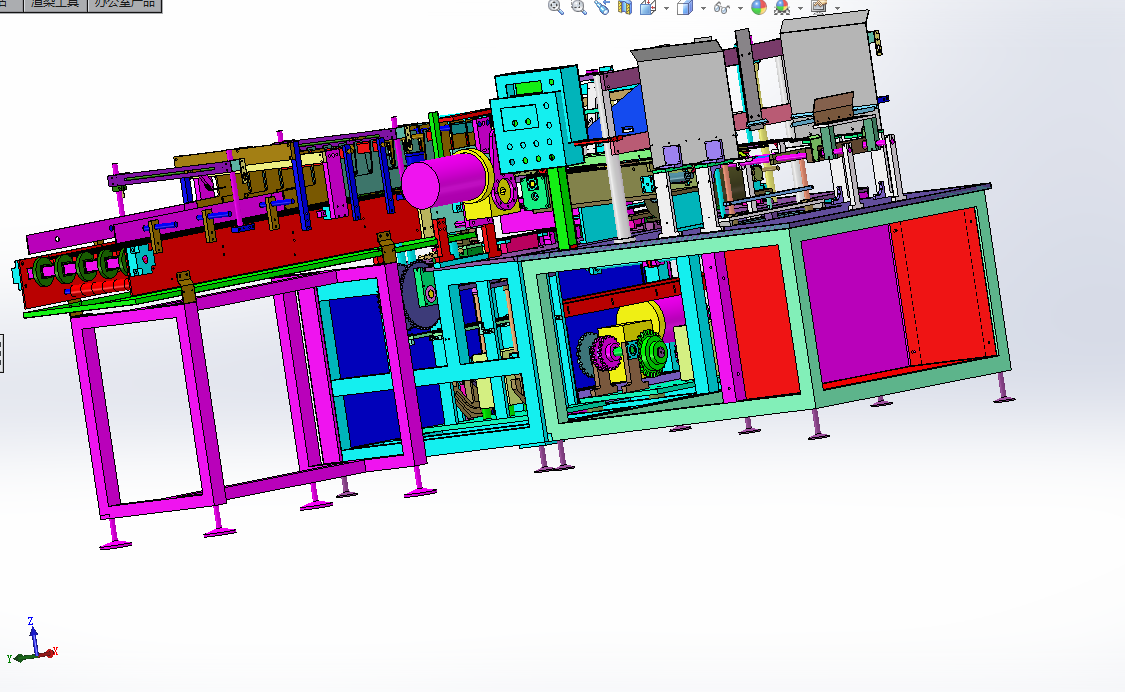The image size is (1125, 692).
Task: Expand the View Orientation dropdown arrow
Action: [667, 9]
